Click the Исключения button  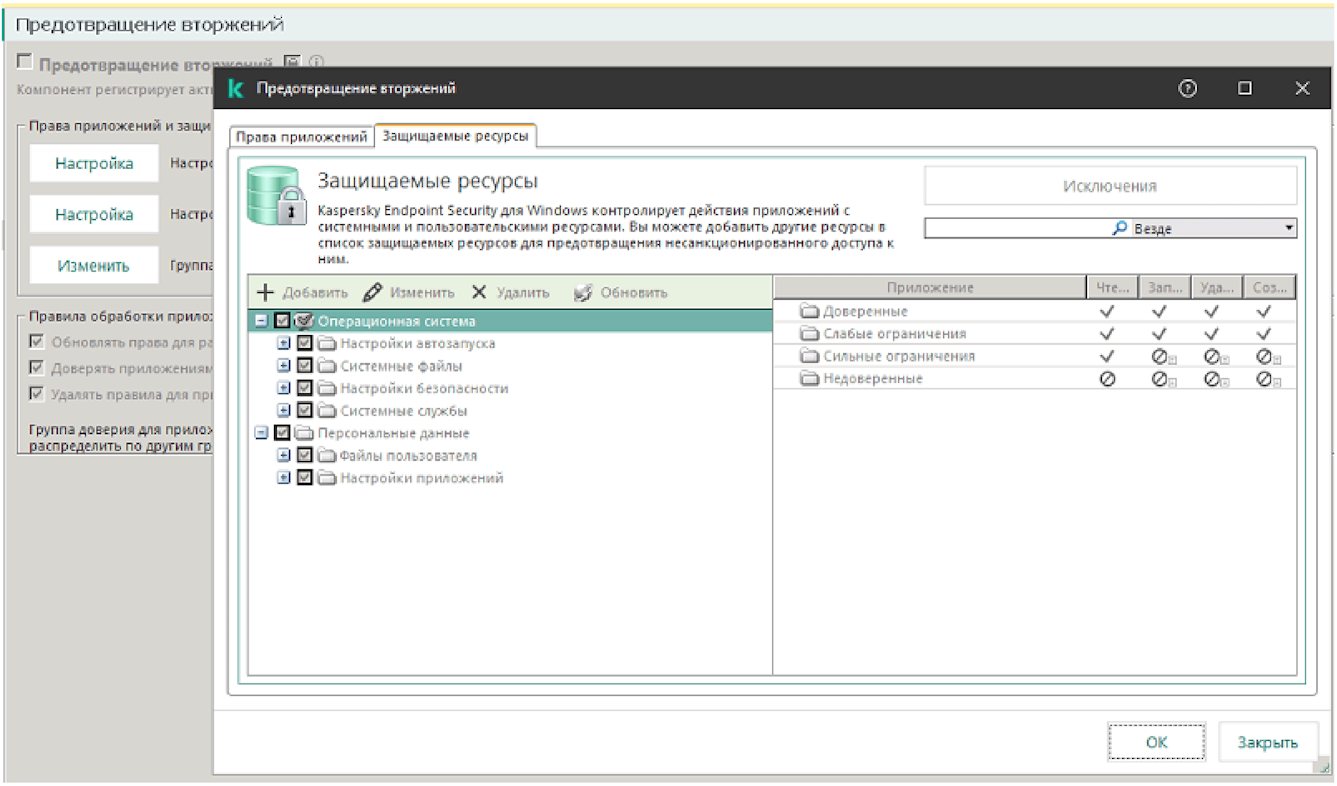click(x=1110, y=186)
